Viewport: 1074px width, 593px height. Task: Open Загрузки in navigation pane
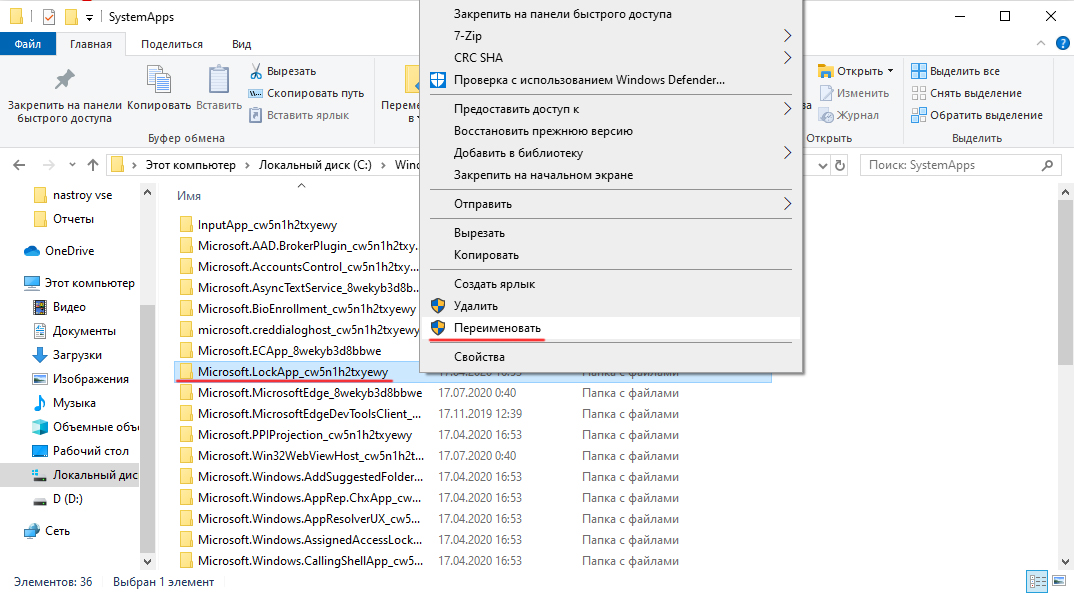tap(67, 355)
